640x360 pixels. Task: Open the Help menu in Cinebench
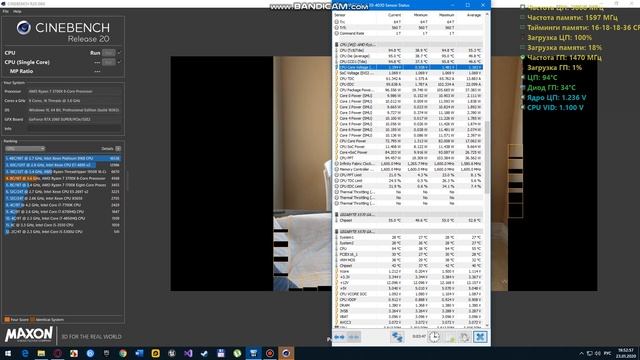pos(17,11)
